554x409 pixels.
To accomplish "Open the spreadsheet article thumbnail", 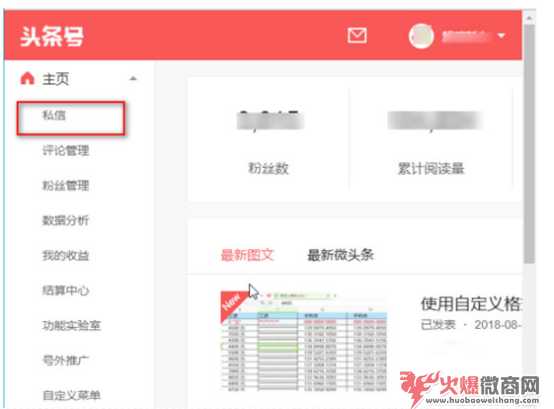I will 304,341.
